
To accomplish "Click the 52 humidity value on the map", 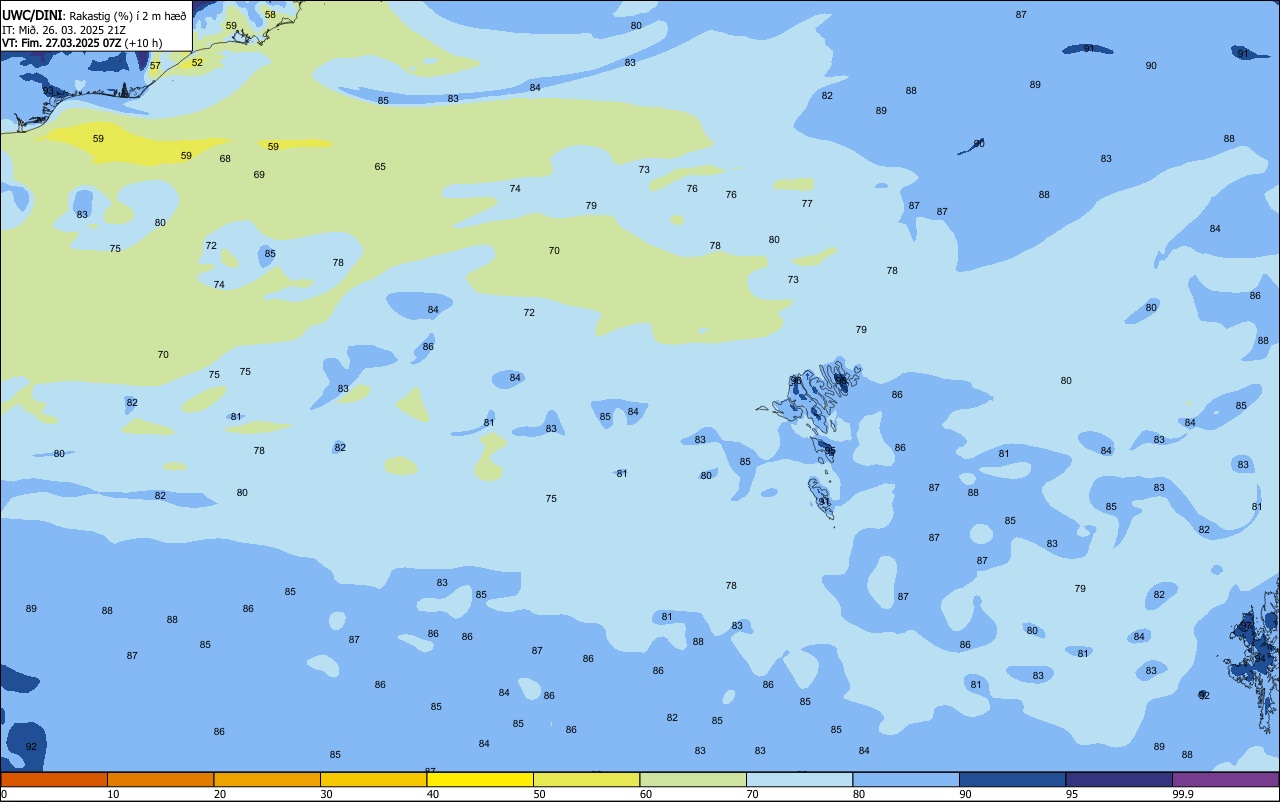I will [197, 62].
